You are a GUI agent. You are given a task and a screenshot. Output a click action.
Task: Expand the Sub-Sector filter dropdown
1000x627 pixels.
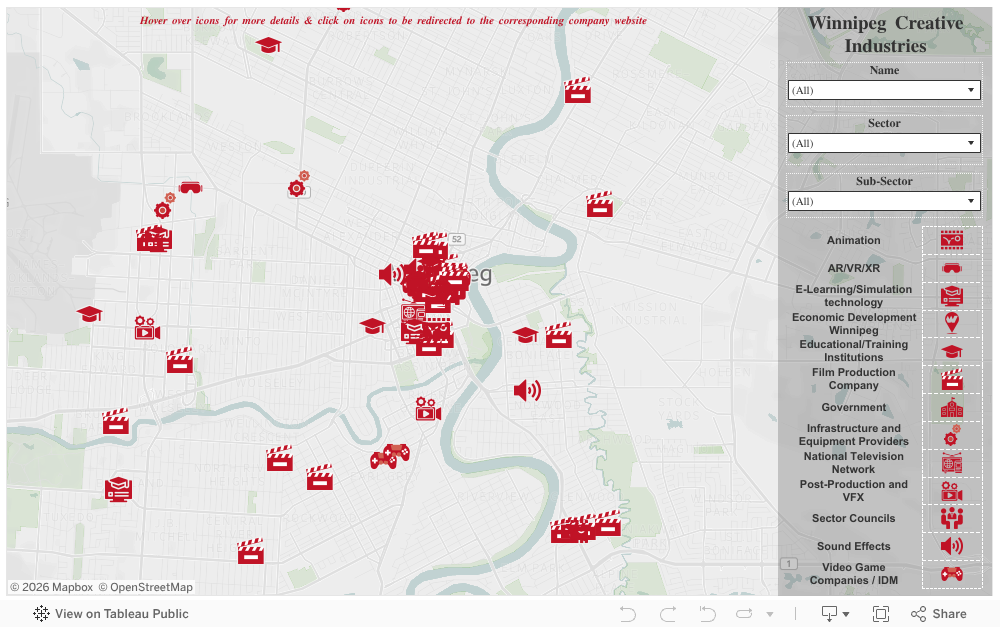884,202
